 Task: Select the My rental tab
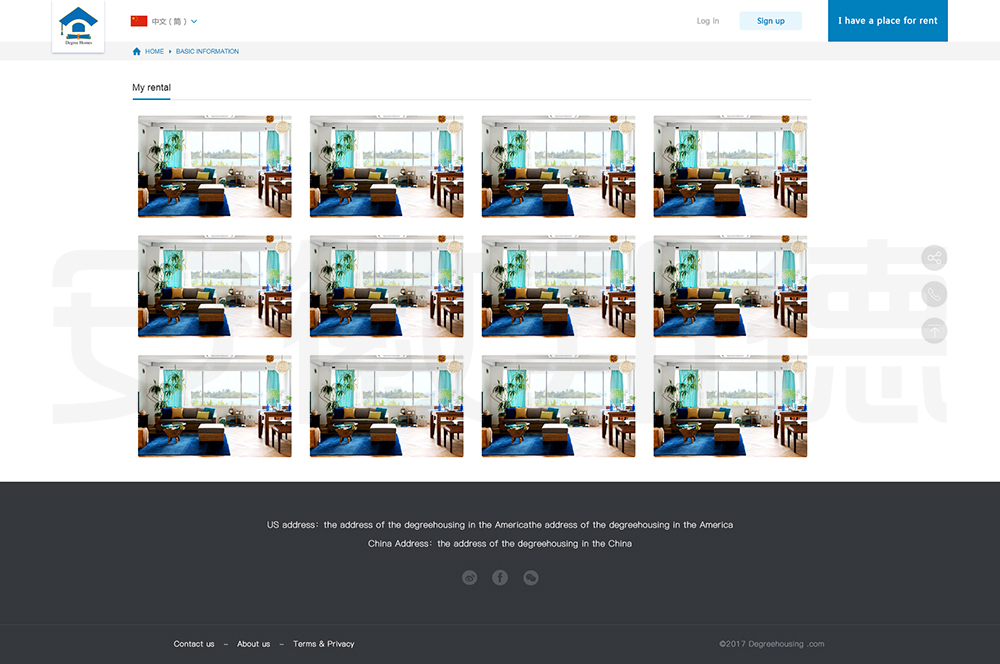click(151, 88)
